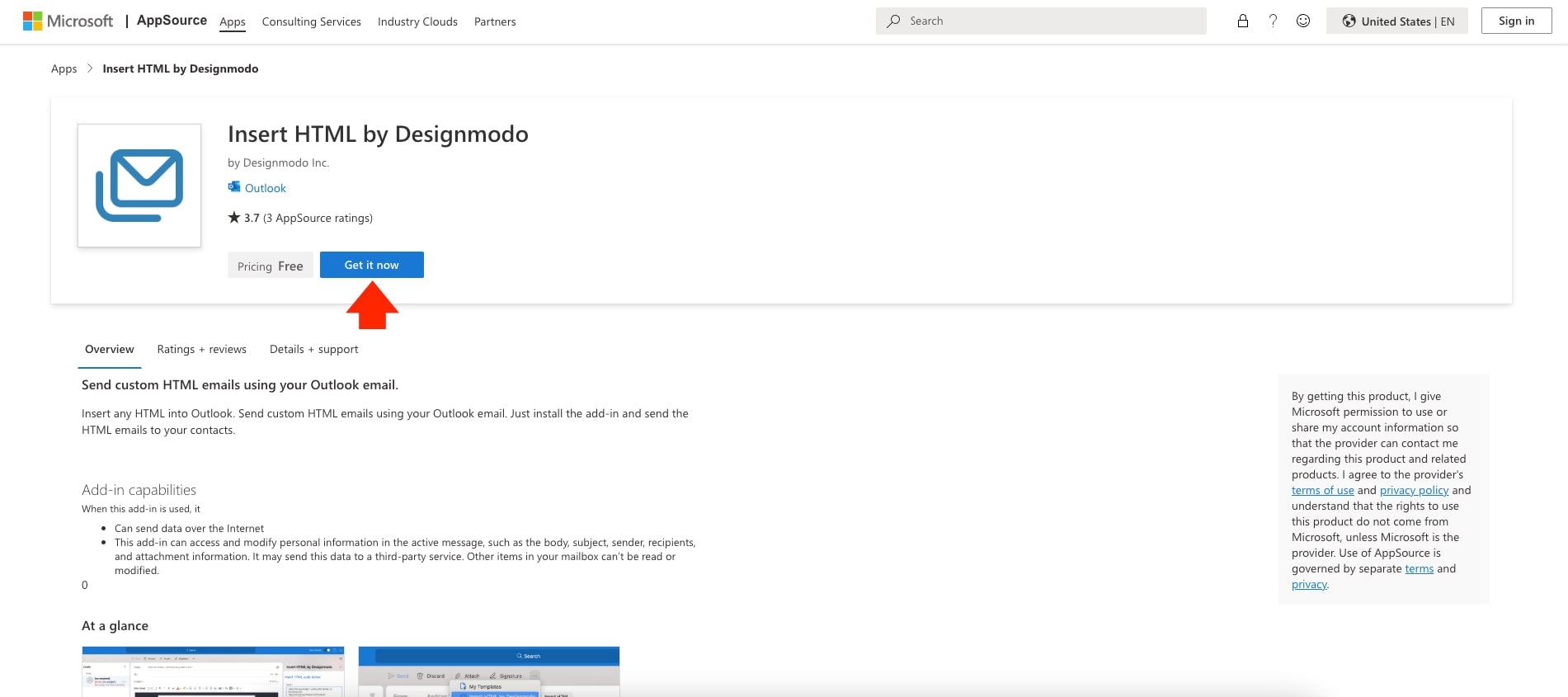Click the smiley feedback icon
1568x697 pixels.
(x=1303, y=21)
